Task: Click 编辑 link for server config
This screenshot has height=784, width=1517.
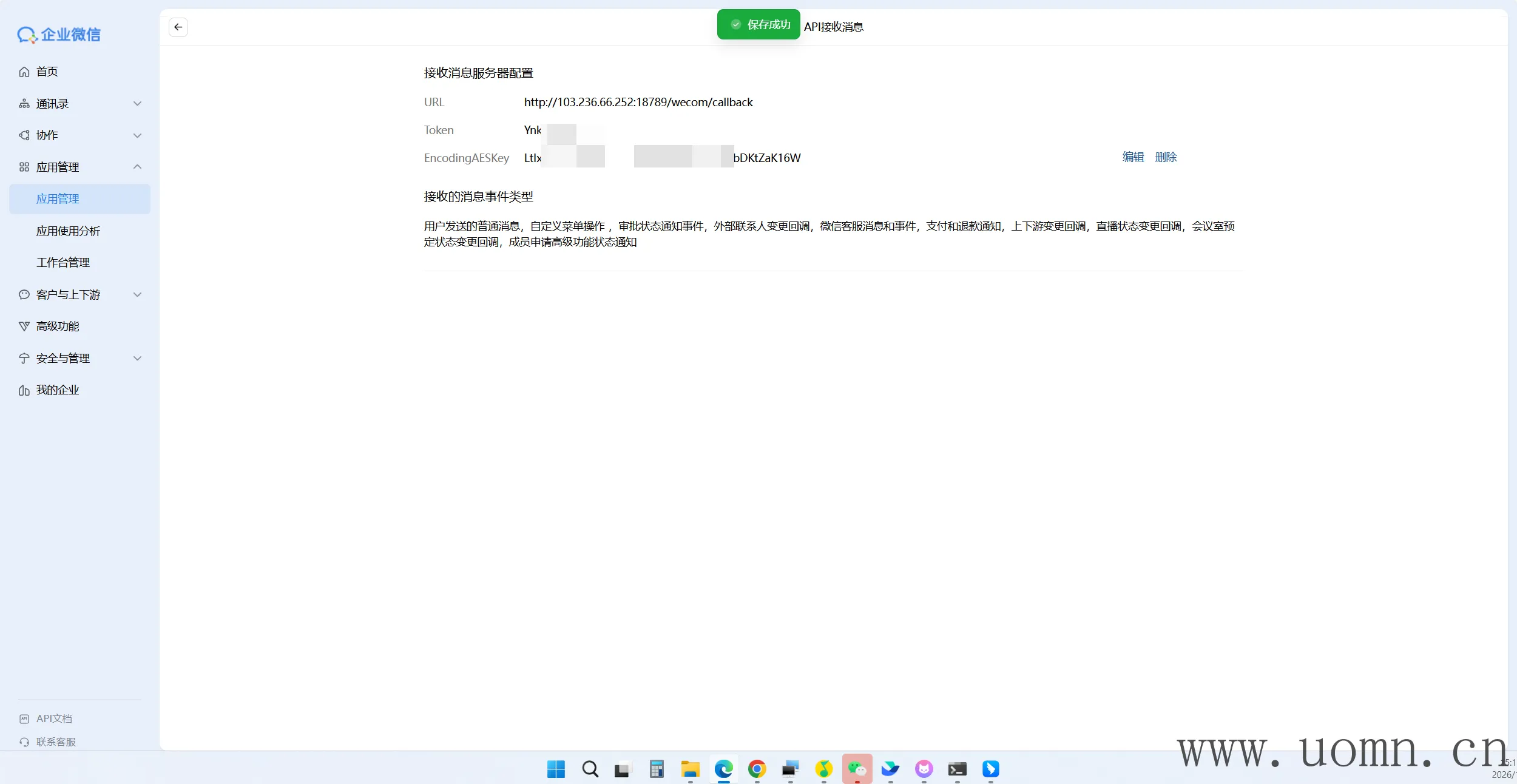Action: click(1133, 157)
